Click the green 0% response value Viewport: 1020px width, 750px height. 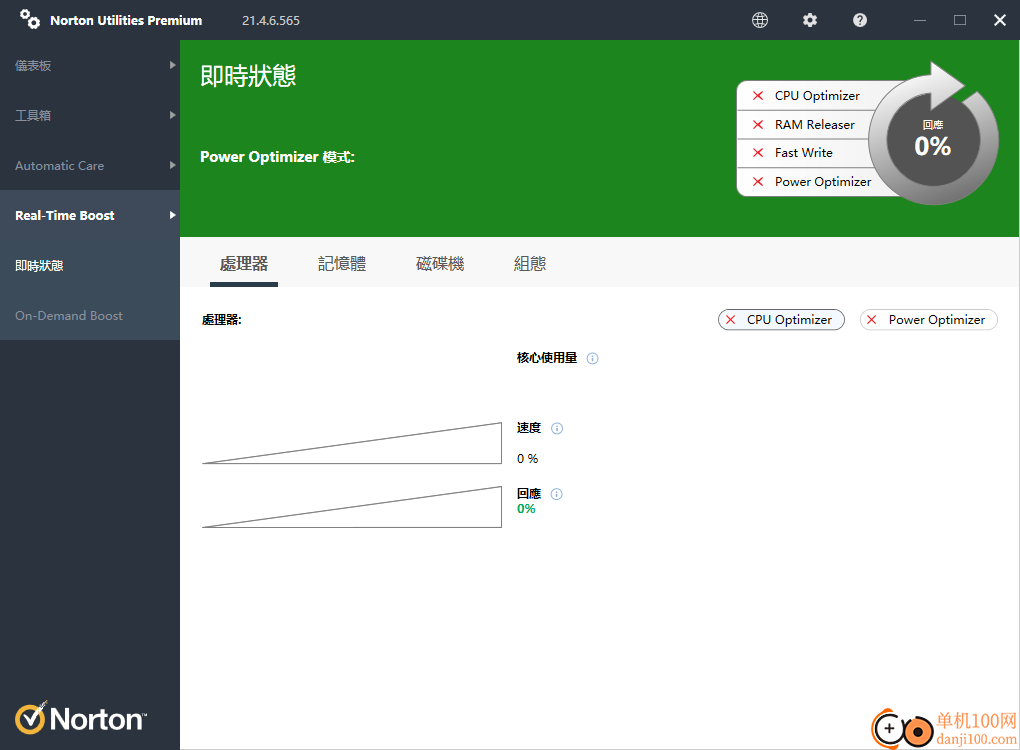point(526,509)
